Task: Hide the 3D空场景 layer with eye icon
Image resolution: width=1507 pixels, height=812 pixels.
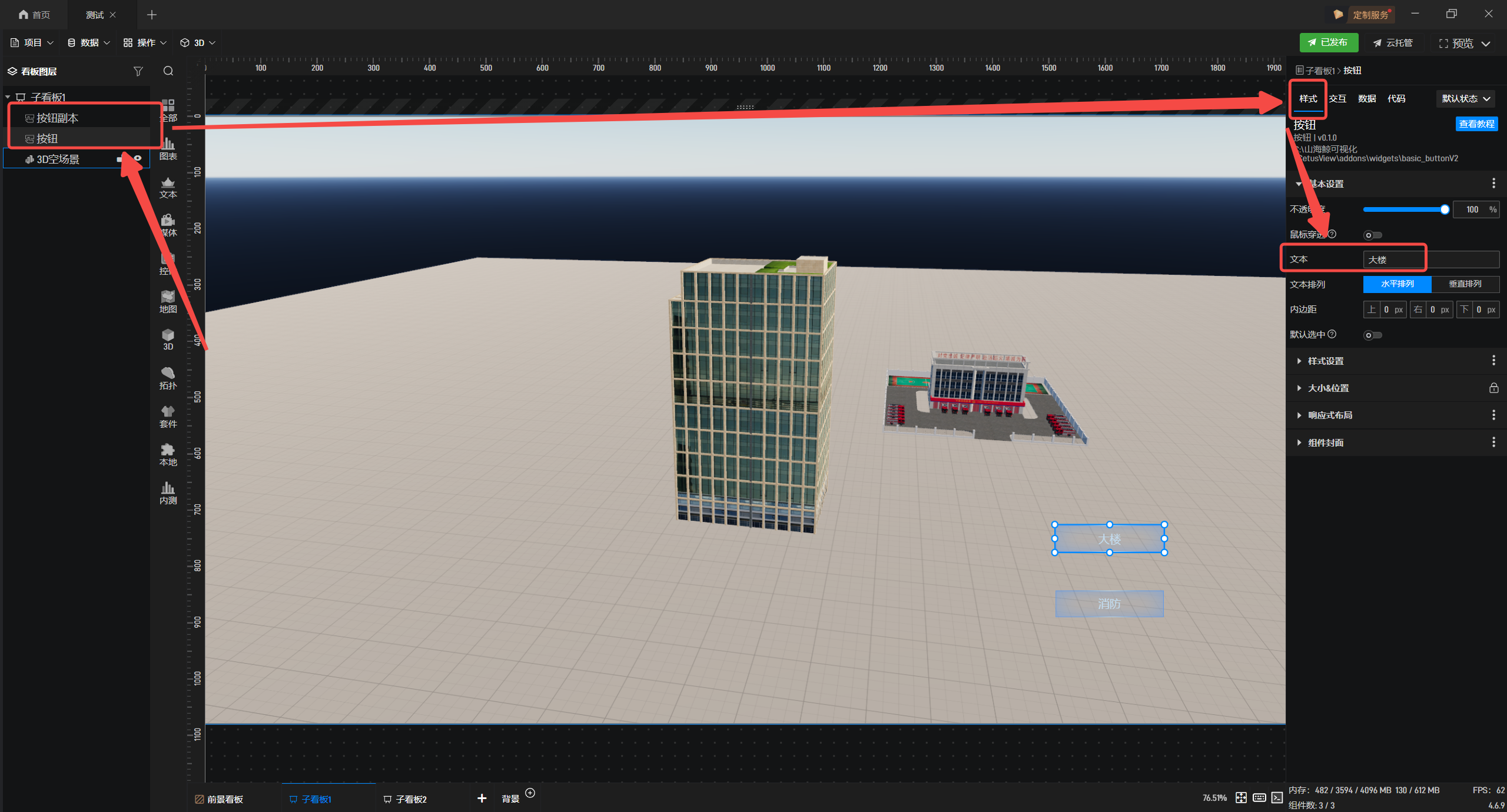Action: pyautogui.click(x=138, y=159)
